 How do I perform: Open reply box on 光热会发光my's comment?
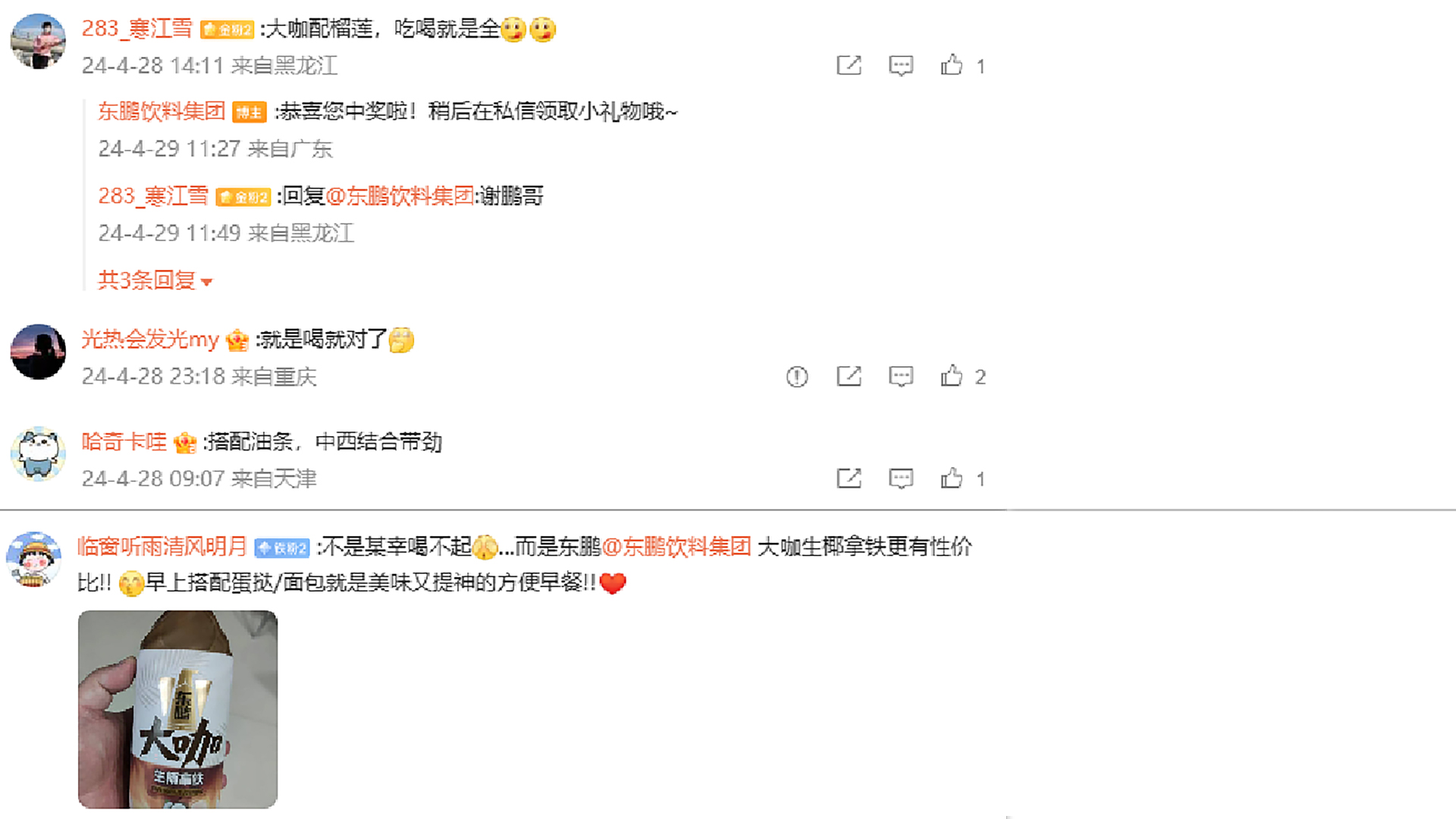[900, 376]
